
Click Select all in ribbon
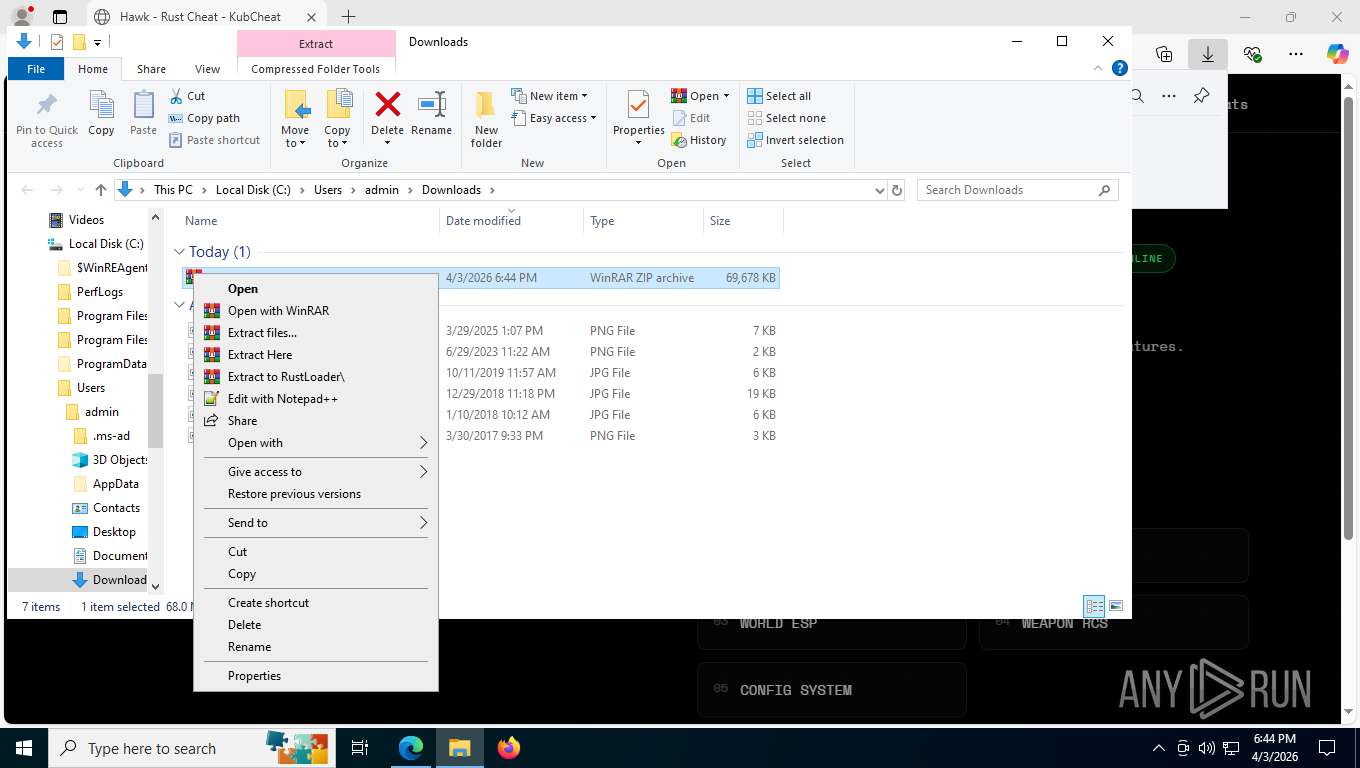pos(779,96)
